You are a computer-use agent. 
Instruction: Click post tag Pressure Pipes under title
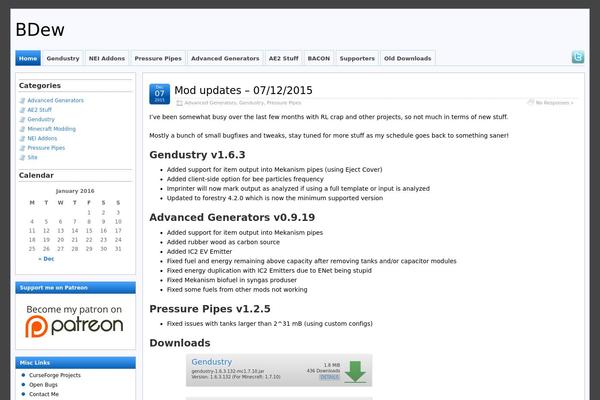click(284, 103)
